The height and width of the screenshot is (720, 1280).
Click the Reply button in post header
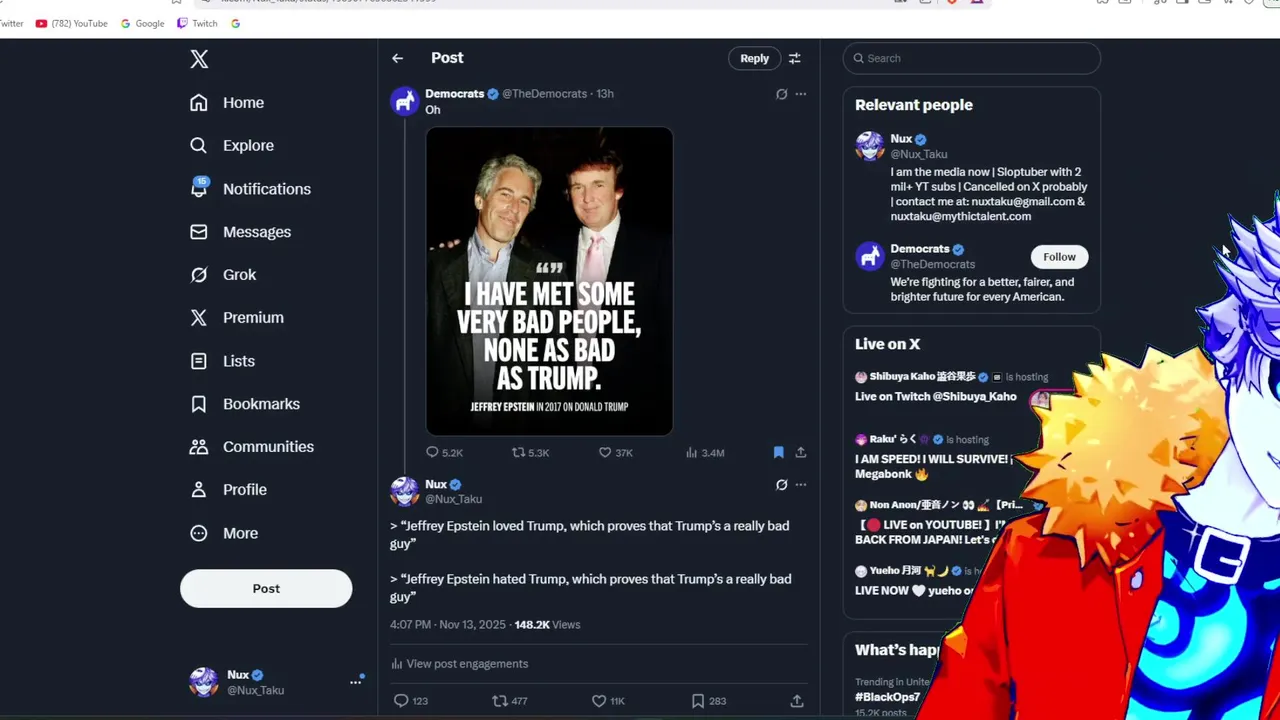pyautogui.click(x=754, y=59)
